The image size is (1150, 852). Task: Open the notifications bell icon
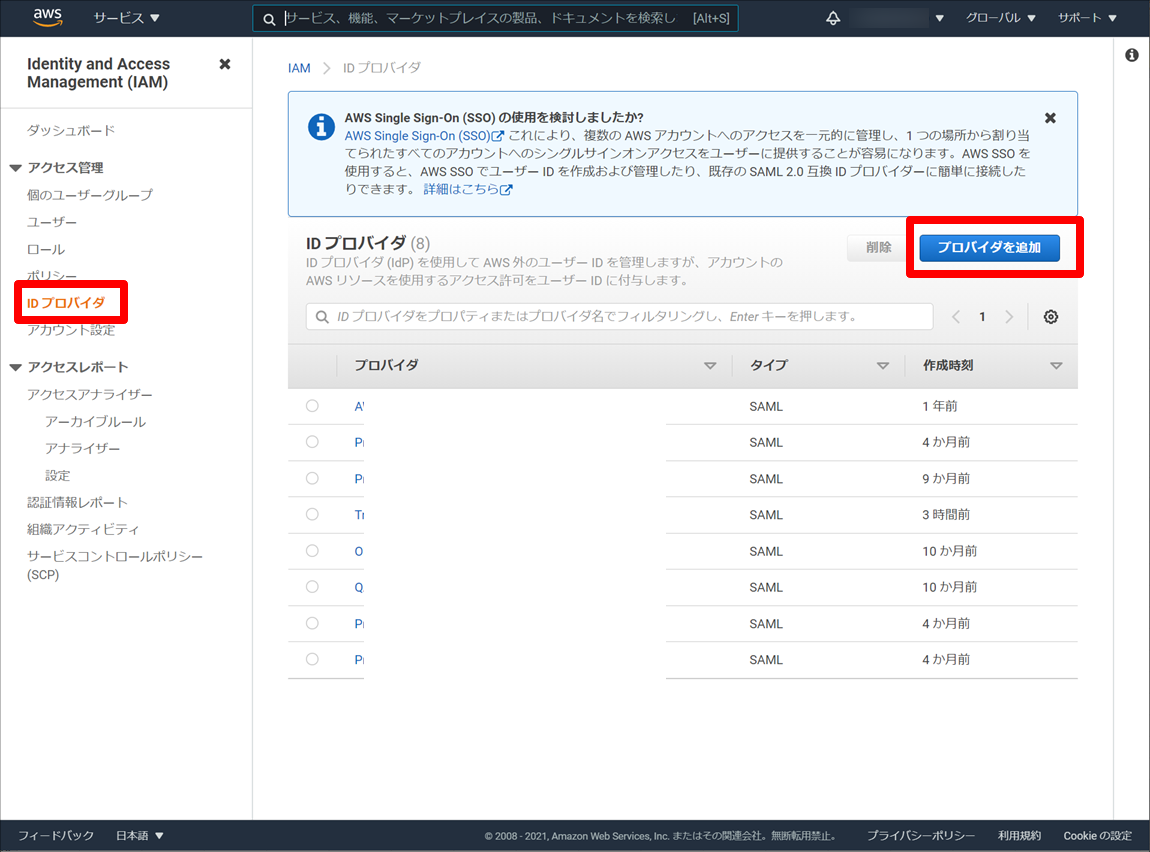832,18
